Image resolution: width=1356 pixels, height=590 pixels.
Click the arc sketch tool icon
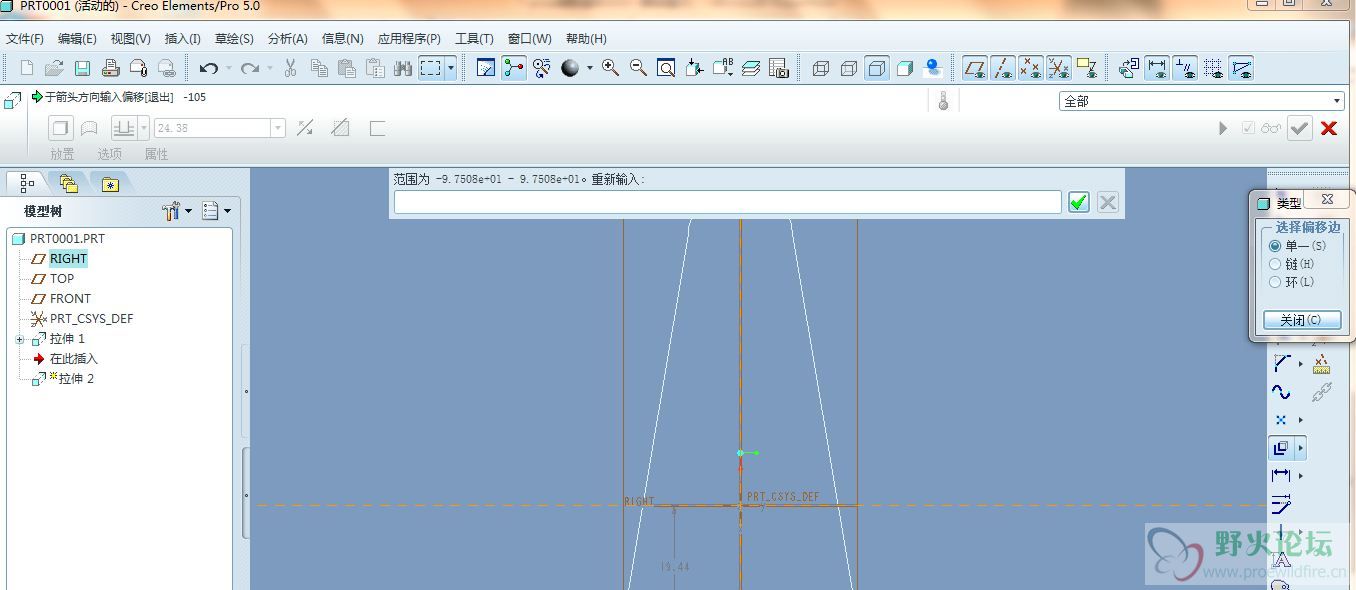pyautogui.click(x=1281, y=364)
